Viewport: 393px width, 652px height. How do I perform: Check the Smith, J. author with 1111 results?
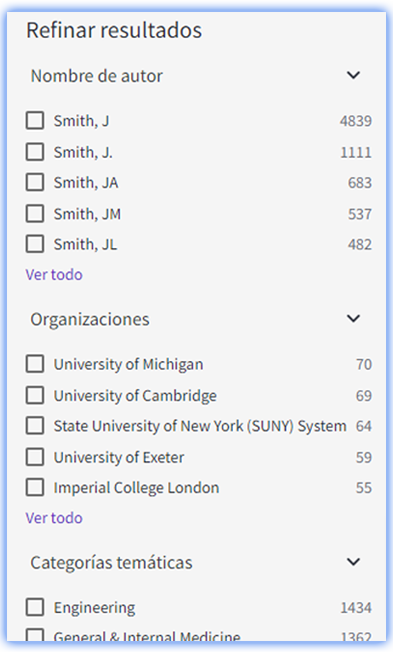[x=35, y=152]
